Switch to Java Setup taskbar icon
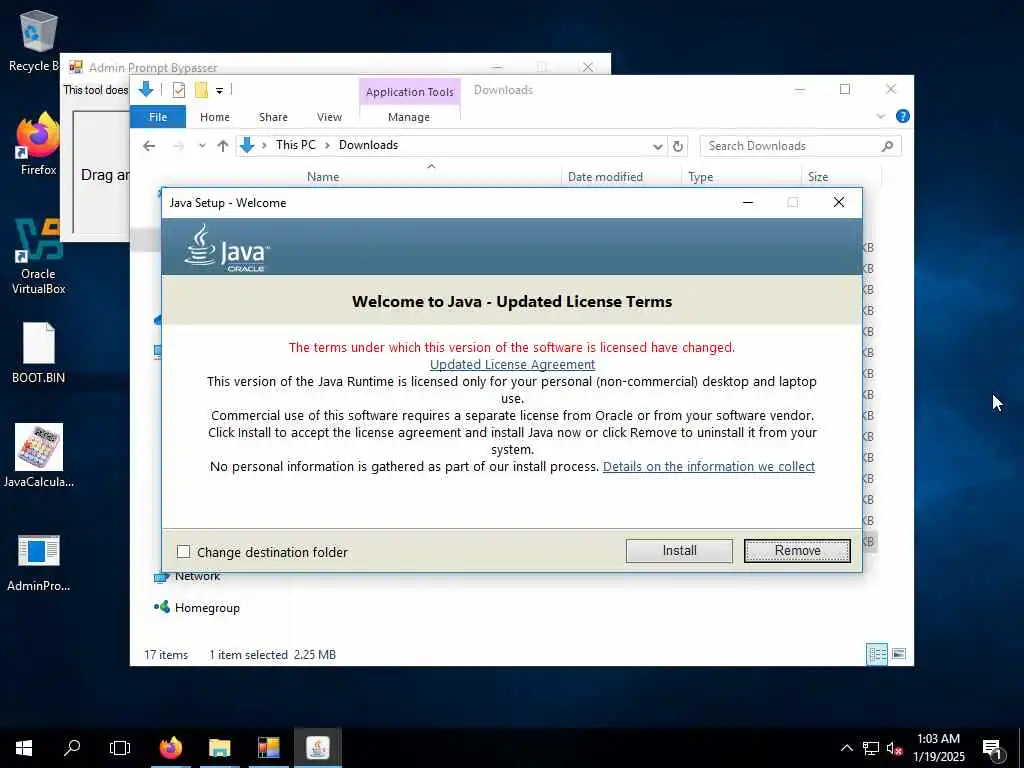This screenshot has width=1024, height=768. (317, 748)
